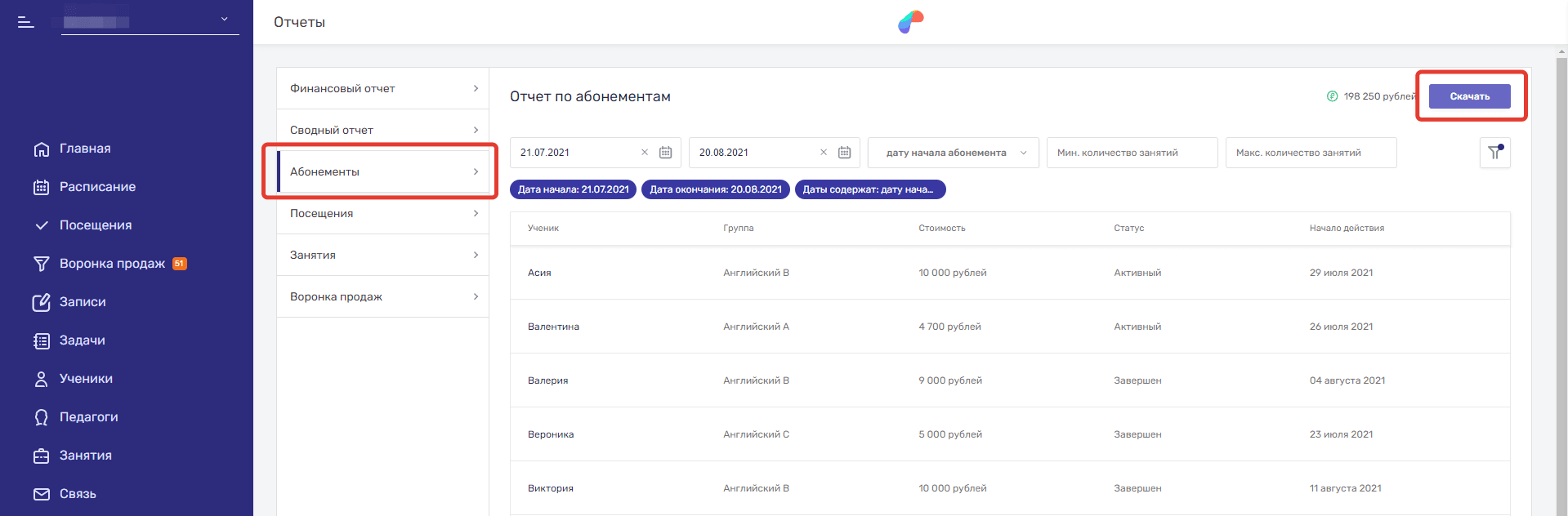Open Расписание from the sidebar
Viewport: 1568px width, 516px height.
click(x=97, y=187)
